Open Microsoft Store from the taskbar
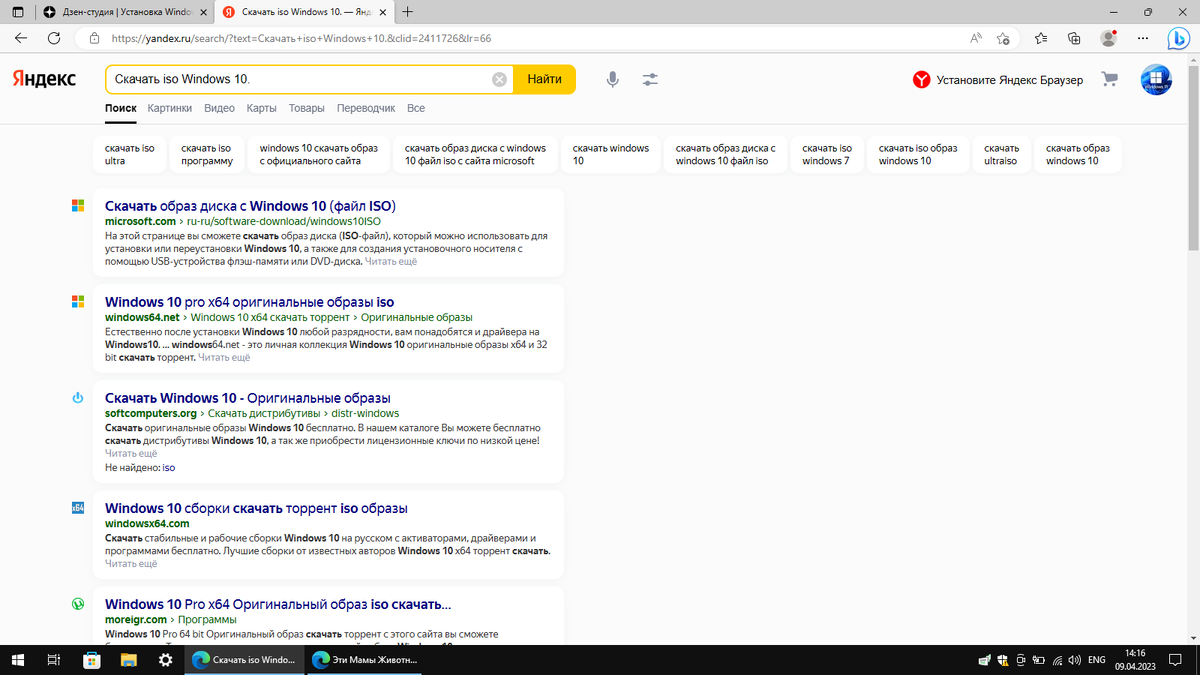The image size is (1200, 675). point(91,660)
